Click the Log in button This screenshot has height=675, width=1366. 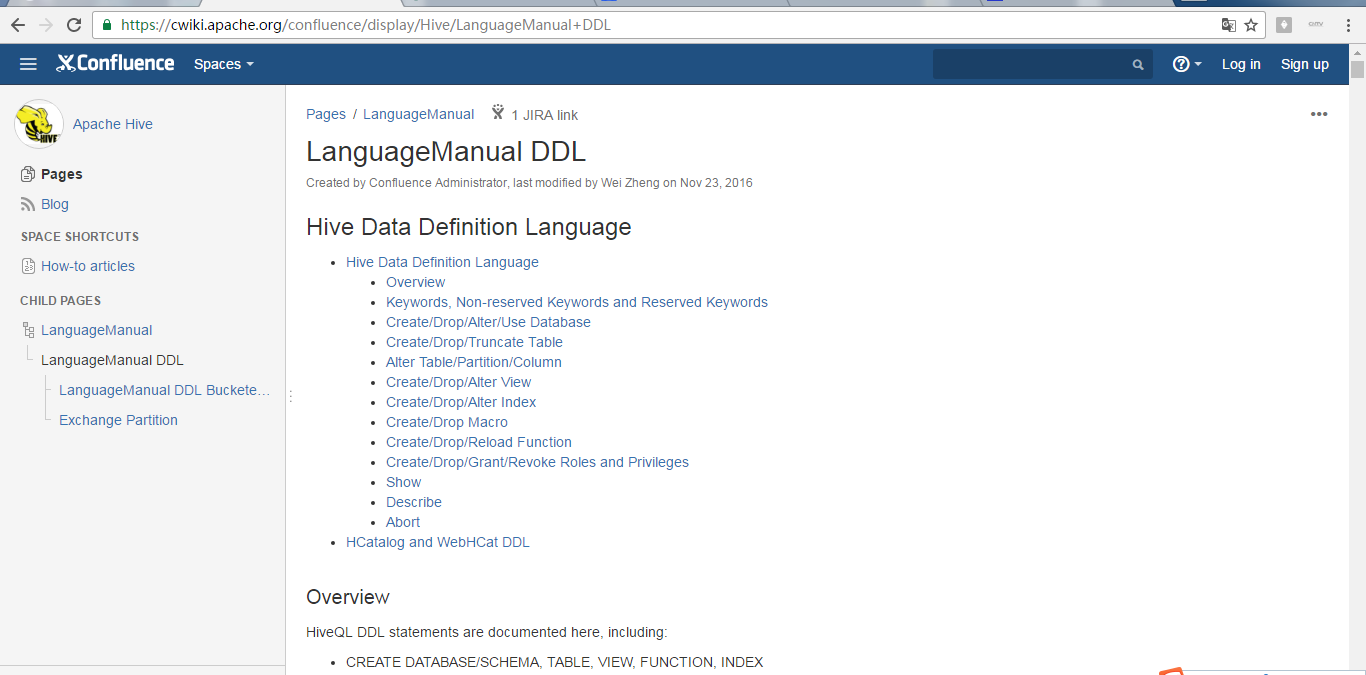tap(1241, 63)
